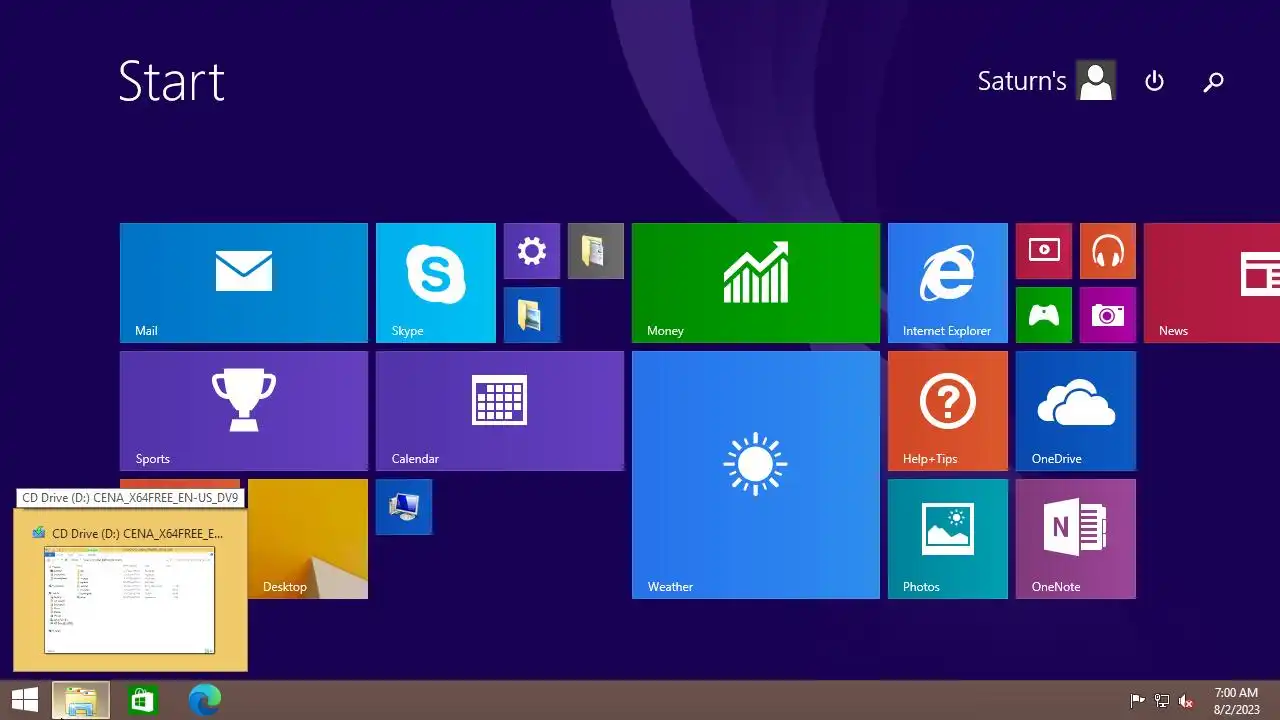The width and height of the screenshot is (1280, 720).
Task: Click the network status tray icon
Action: click(1162, 701)
